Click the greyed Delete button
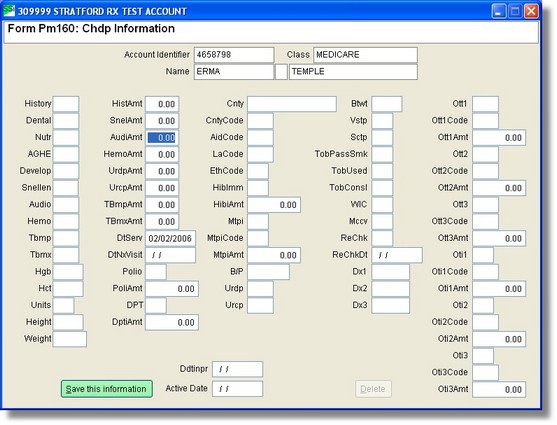 [373, 389]
